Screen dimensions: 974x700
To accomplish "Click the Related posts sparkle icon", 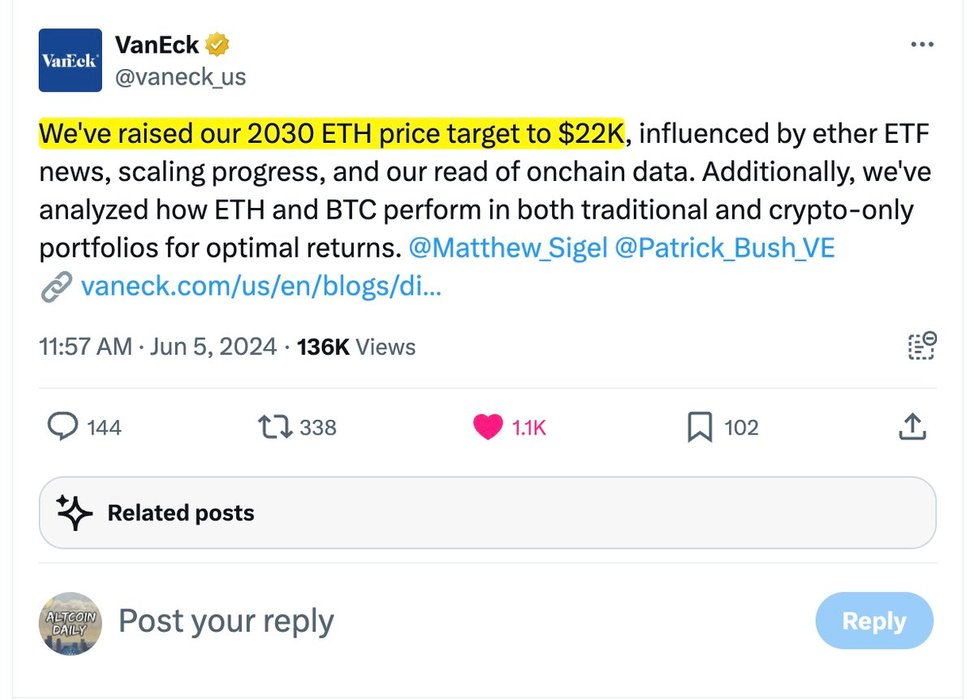I will tap(74, 513).
